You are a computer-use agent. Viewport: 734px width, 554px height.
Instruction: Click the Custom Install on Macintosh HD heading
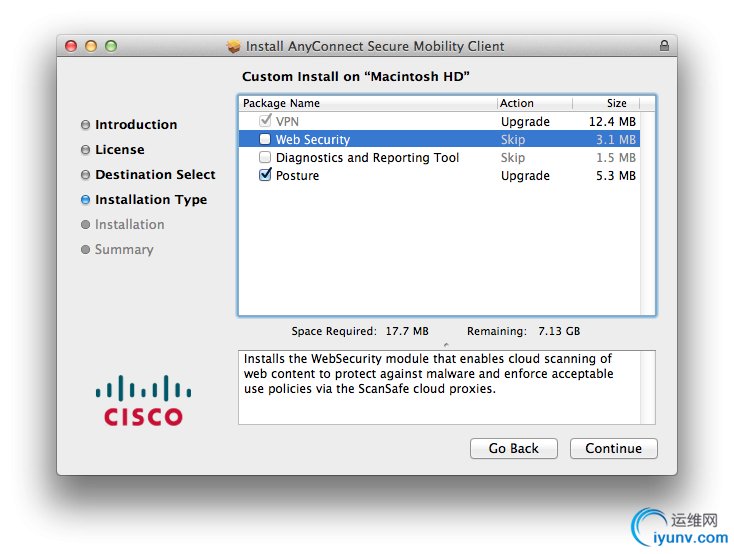pyautogui.click(x=356, y=76)
